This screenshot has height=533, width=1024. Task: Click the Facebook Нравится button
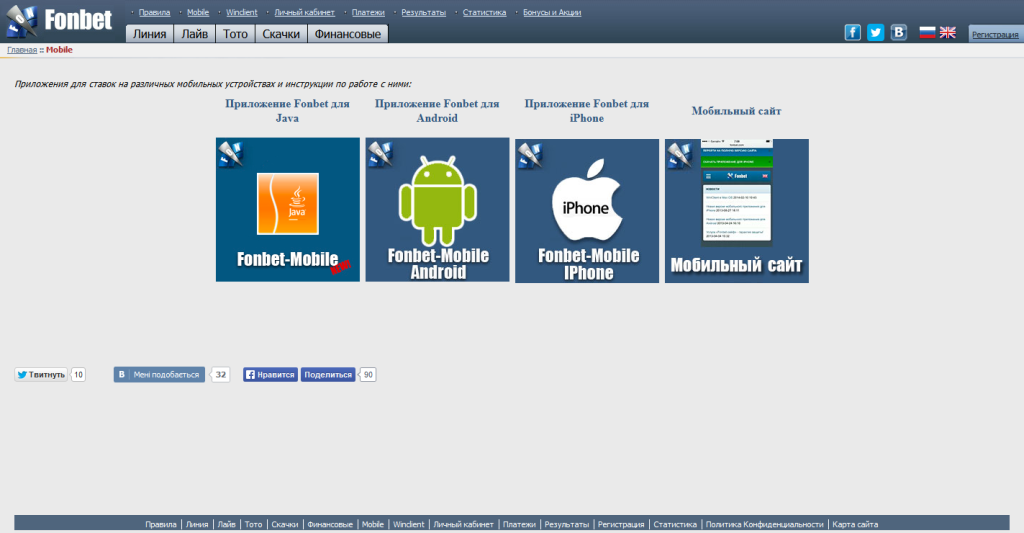270,374
